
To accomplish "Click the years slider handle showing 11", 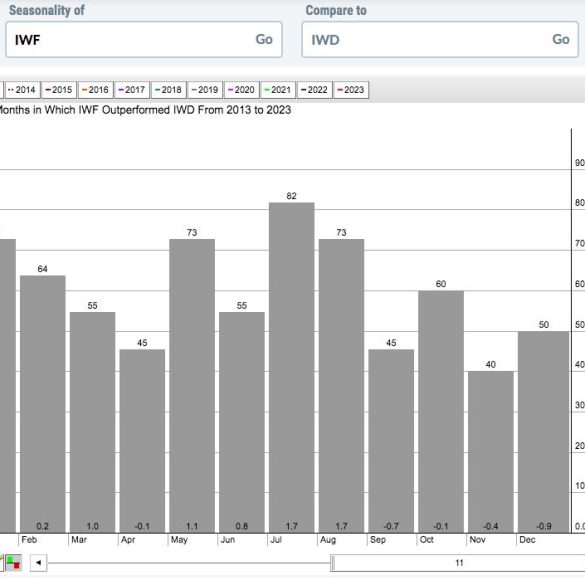I will pos(458,563).
